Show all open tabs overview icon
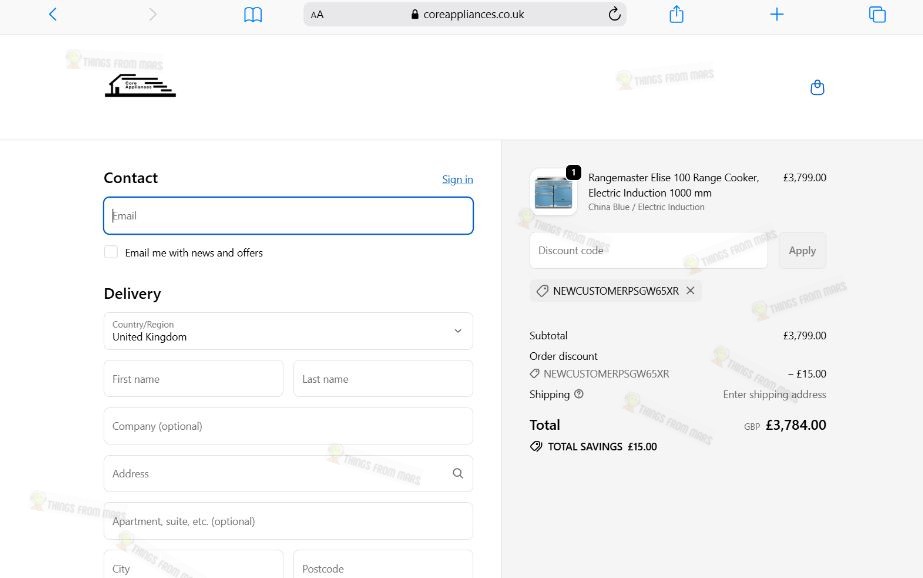The width and height of the screenshot is (923, 578). [x=877, y=14]
